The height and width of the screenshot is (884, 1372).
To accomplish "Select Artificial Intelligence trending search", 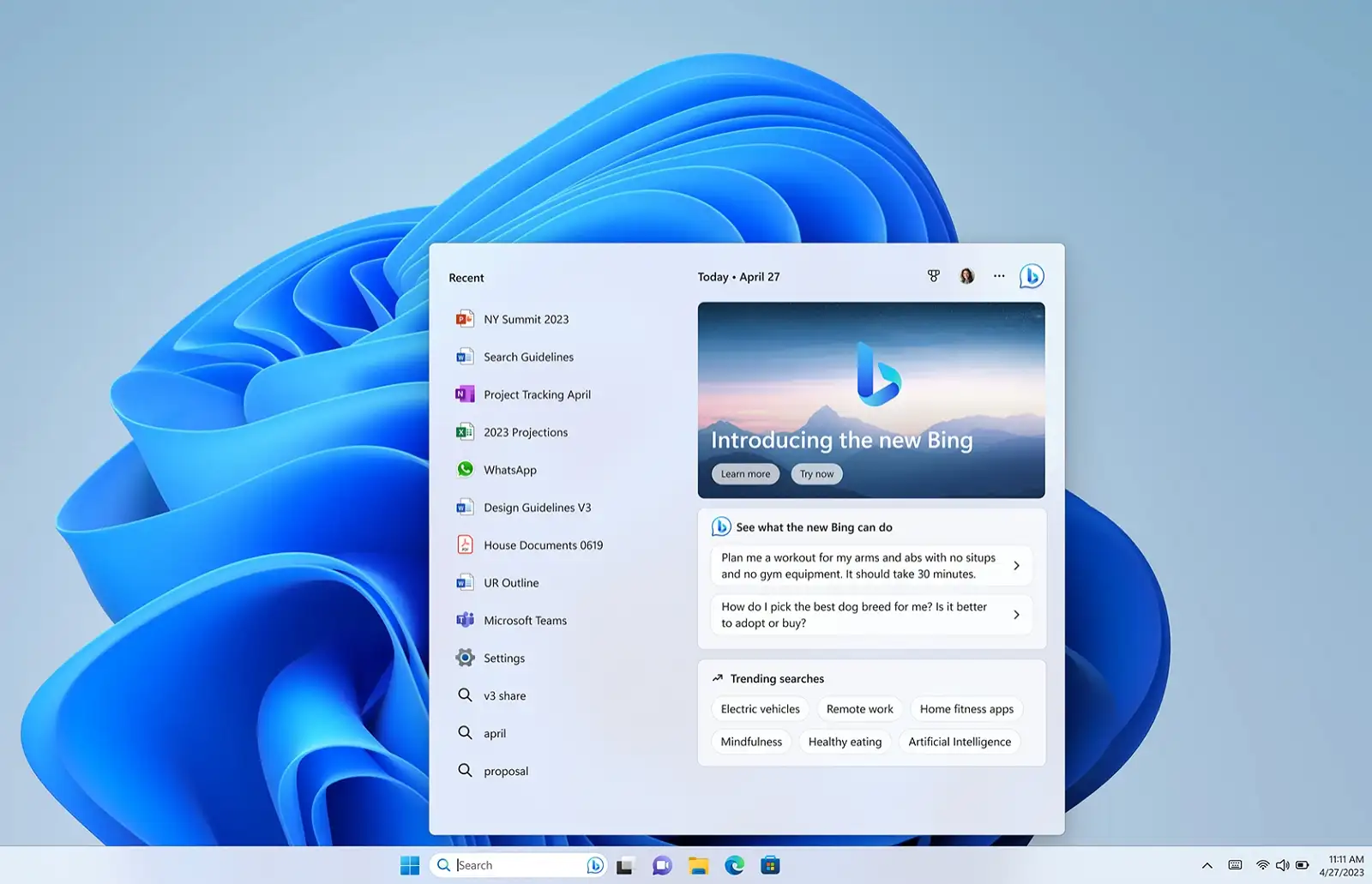I will [960, 742].
